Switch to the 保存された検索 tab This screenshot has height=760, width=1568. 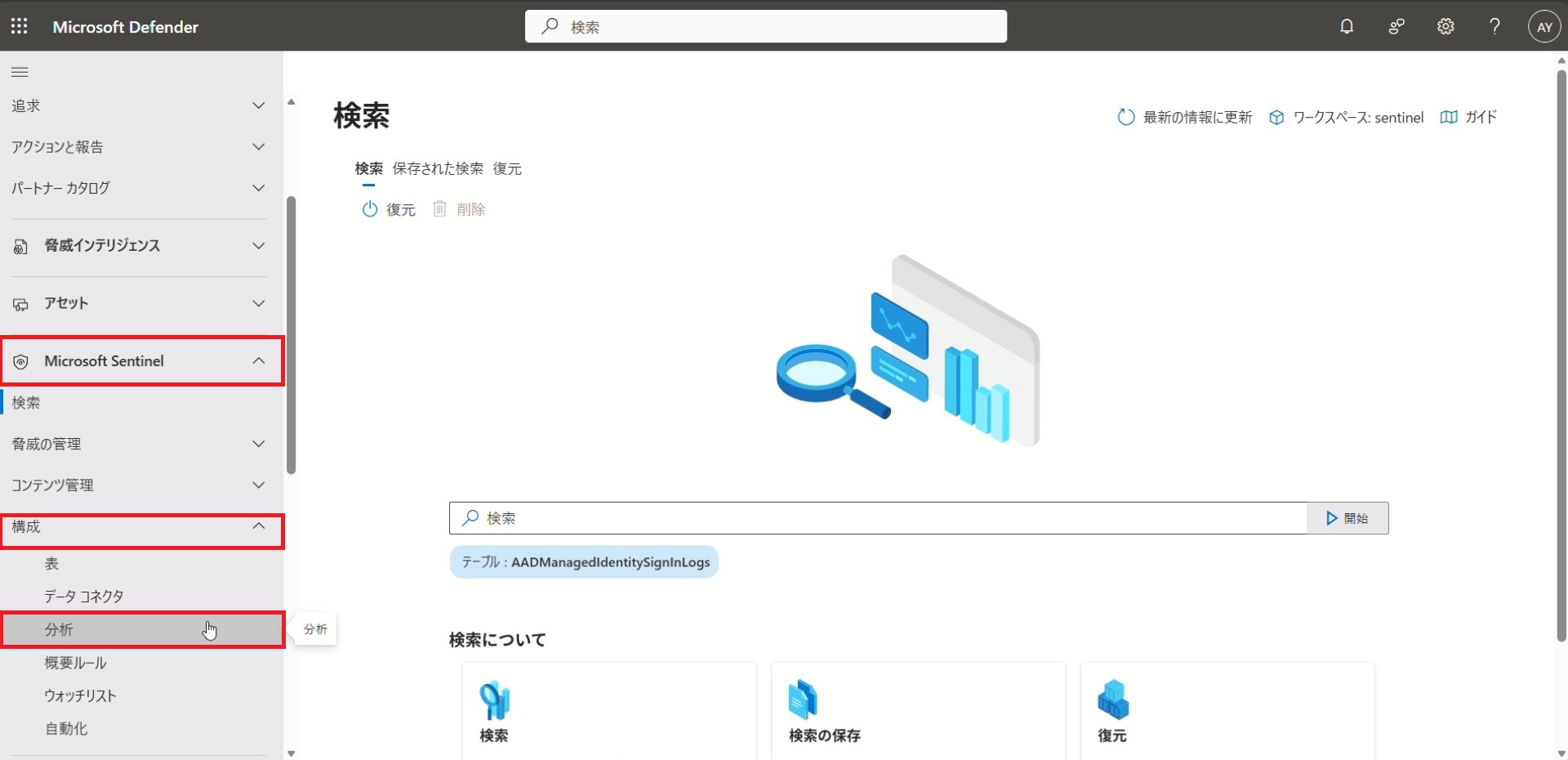[438, 168]
